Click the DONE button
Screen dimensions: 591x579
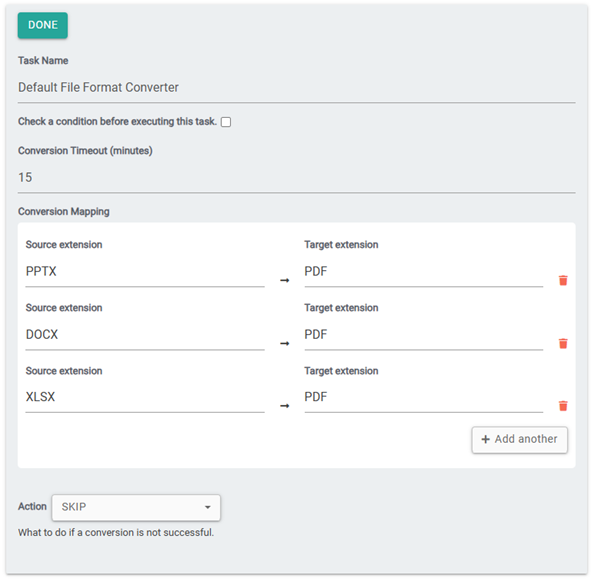43,25
